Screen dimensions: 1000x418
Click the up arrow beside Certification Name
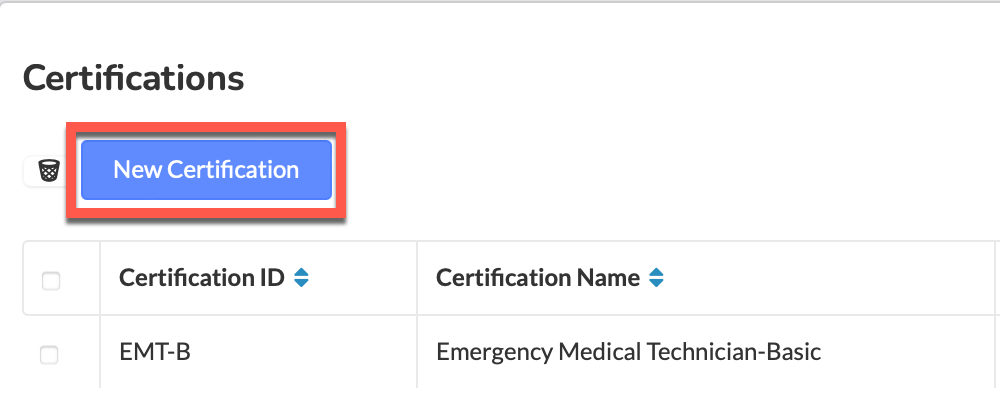[656, 273]
